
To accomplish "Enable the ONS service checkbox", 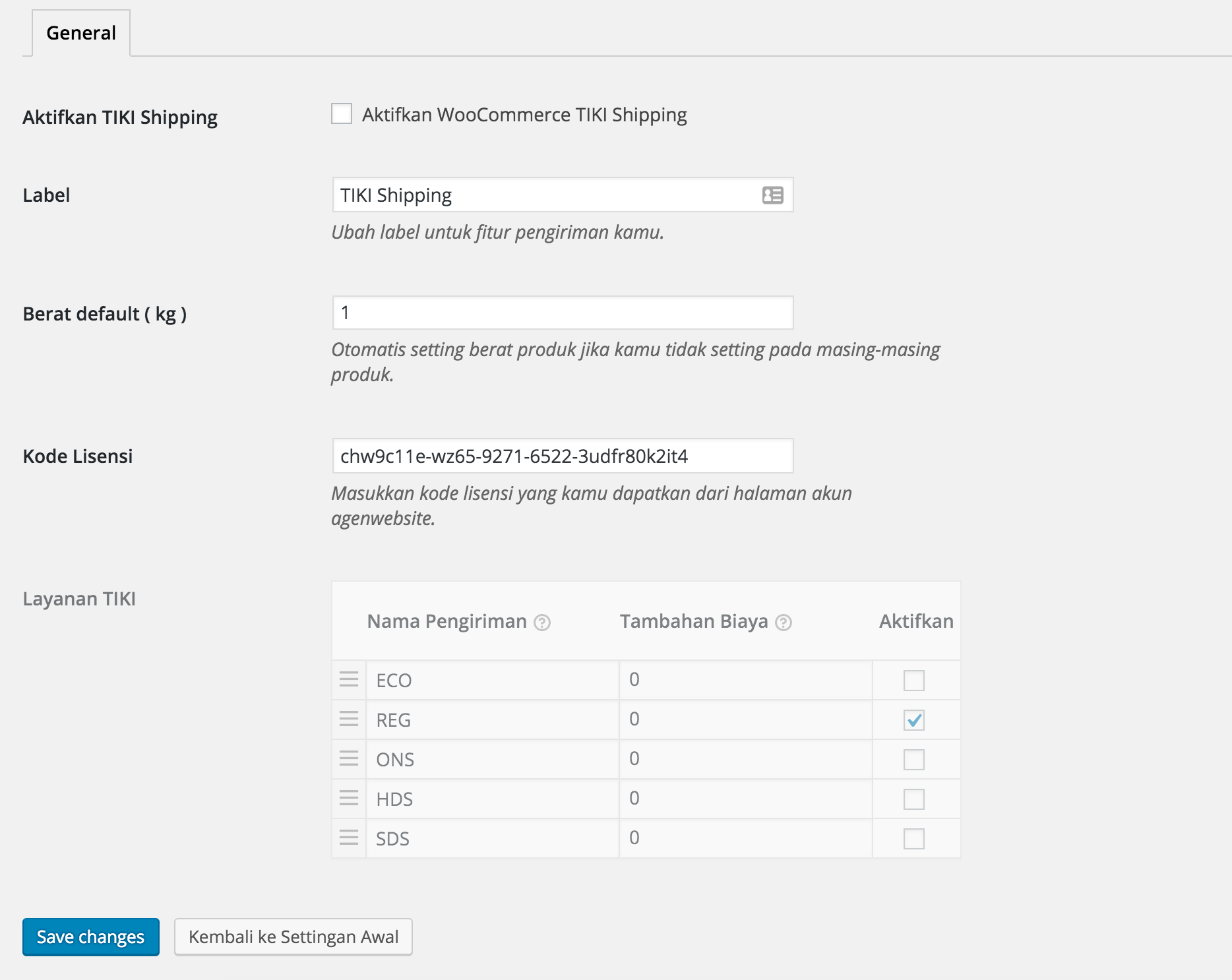I will [x=914, y=759].
